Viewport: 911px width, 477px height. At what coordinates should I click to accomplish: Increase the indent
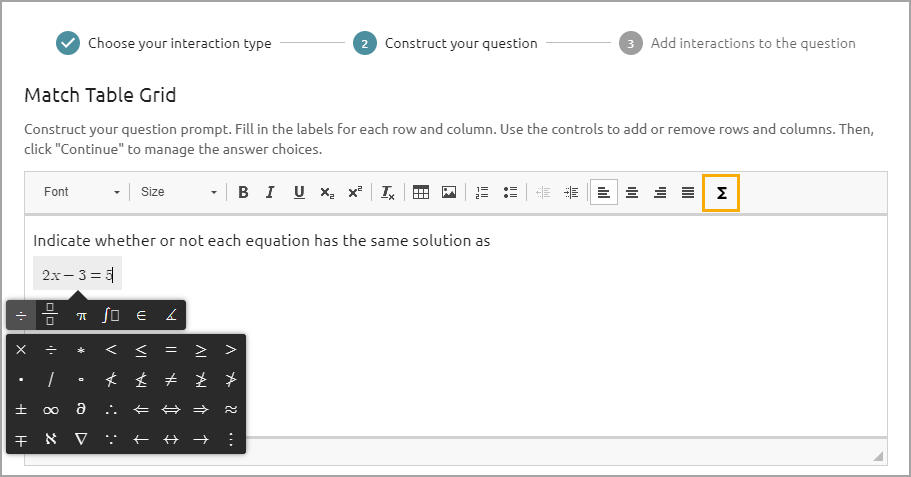[571, 192]
